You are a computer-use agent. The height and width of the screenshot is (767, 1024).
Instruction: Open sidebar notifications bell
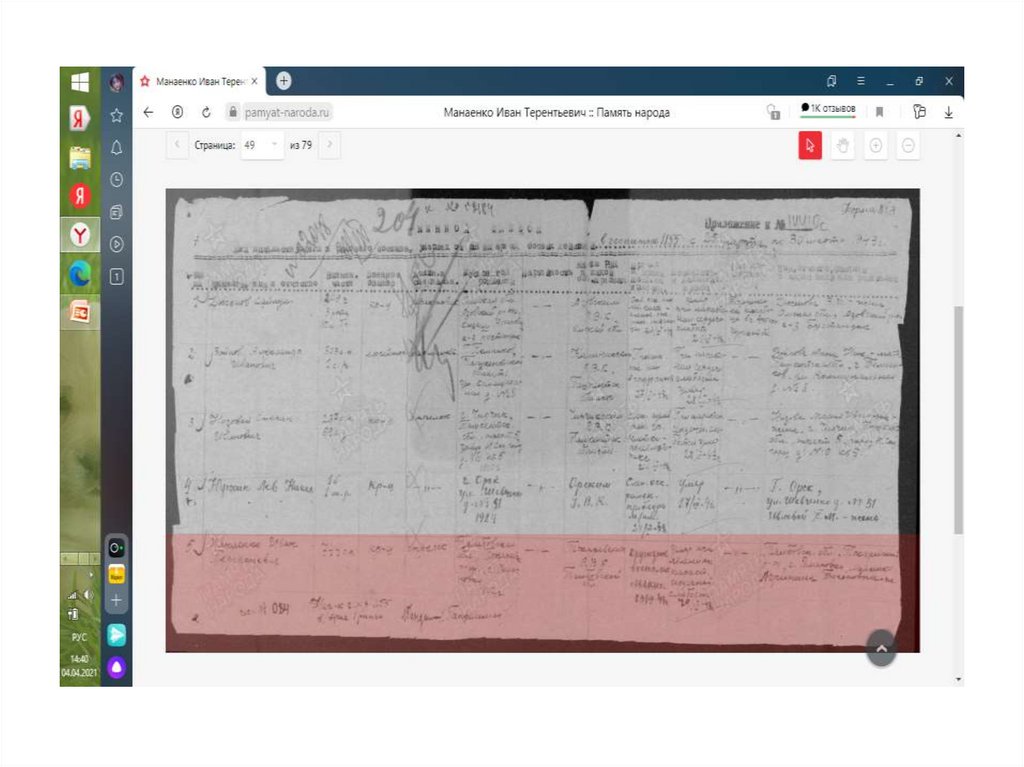click(116, 148)
